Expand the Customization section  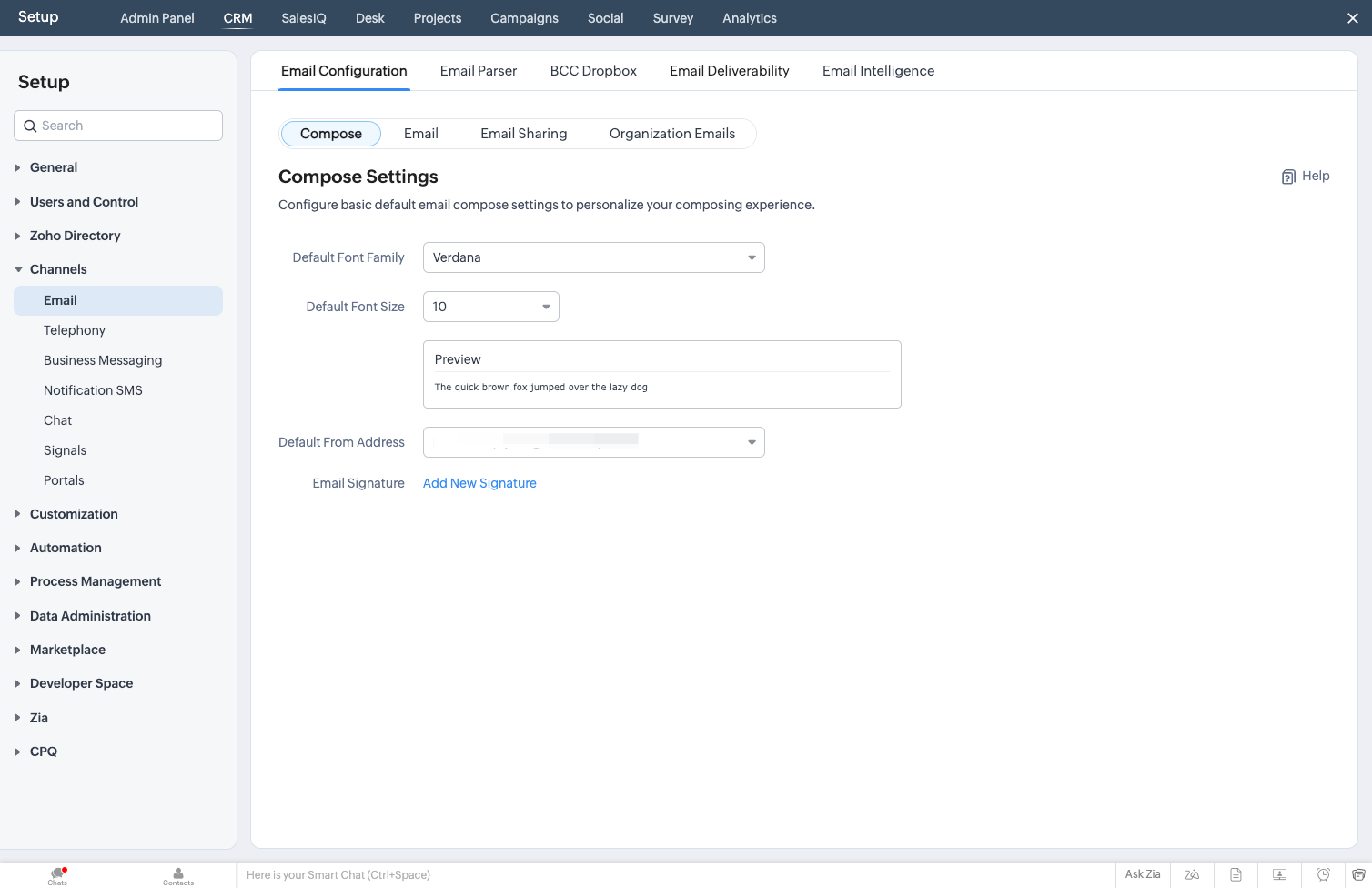74,514
